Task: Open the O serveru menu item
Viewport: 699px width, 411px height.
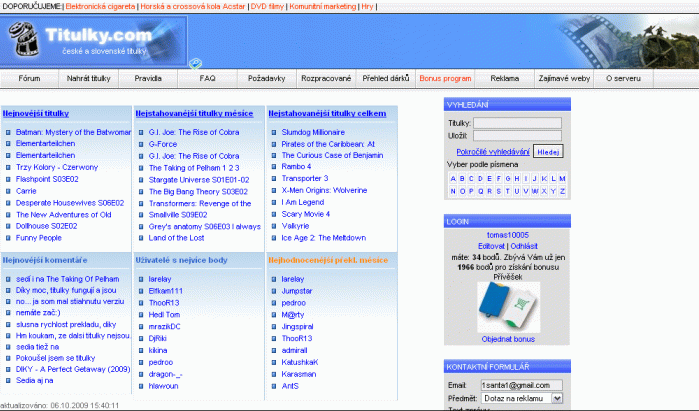Action: click(623, 78)
